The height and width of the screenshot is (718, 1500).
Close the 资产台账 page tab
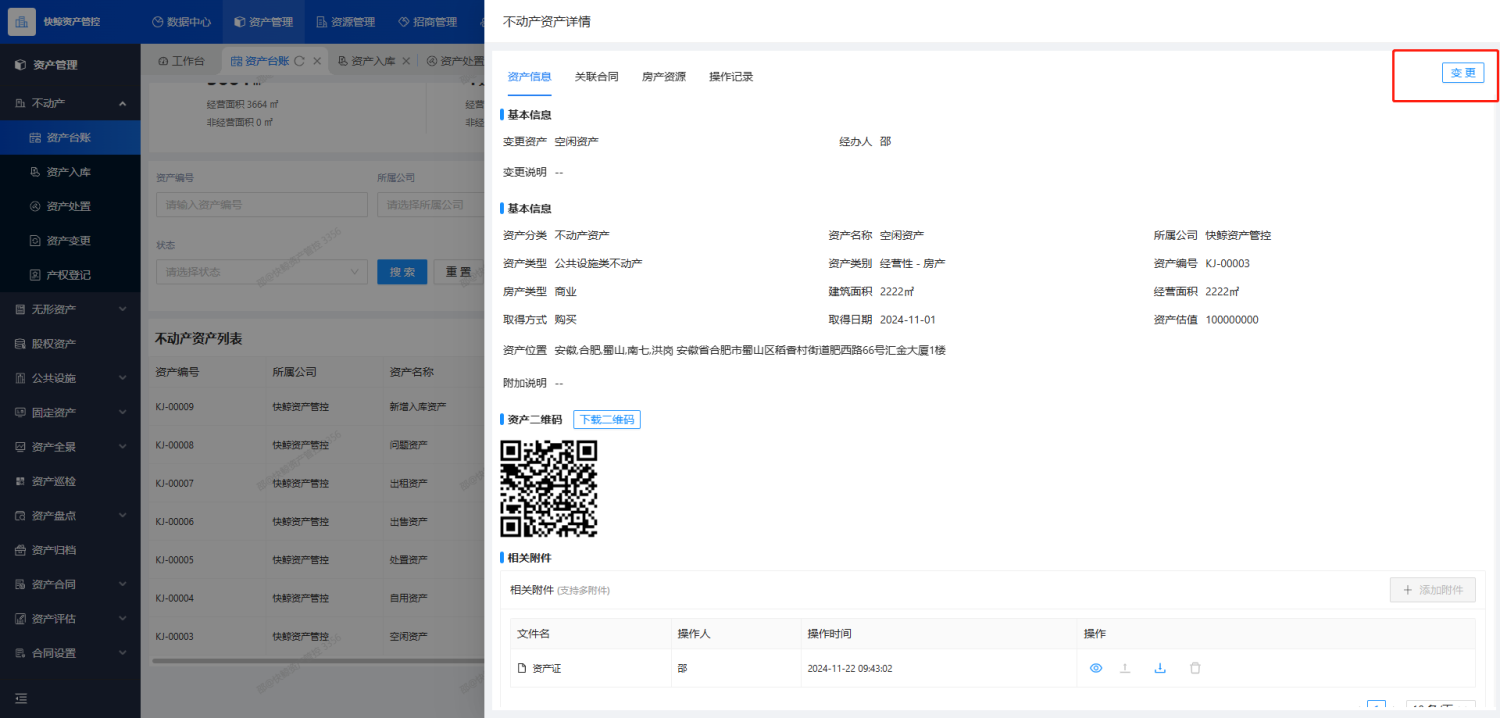(x=317, y=61)
